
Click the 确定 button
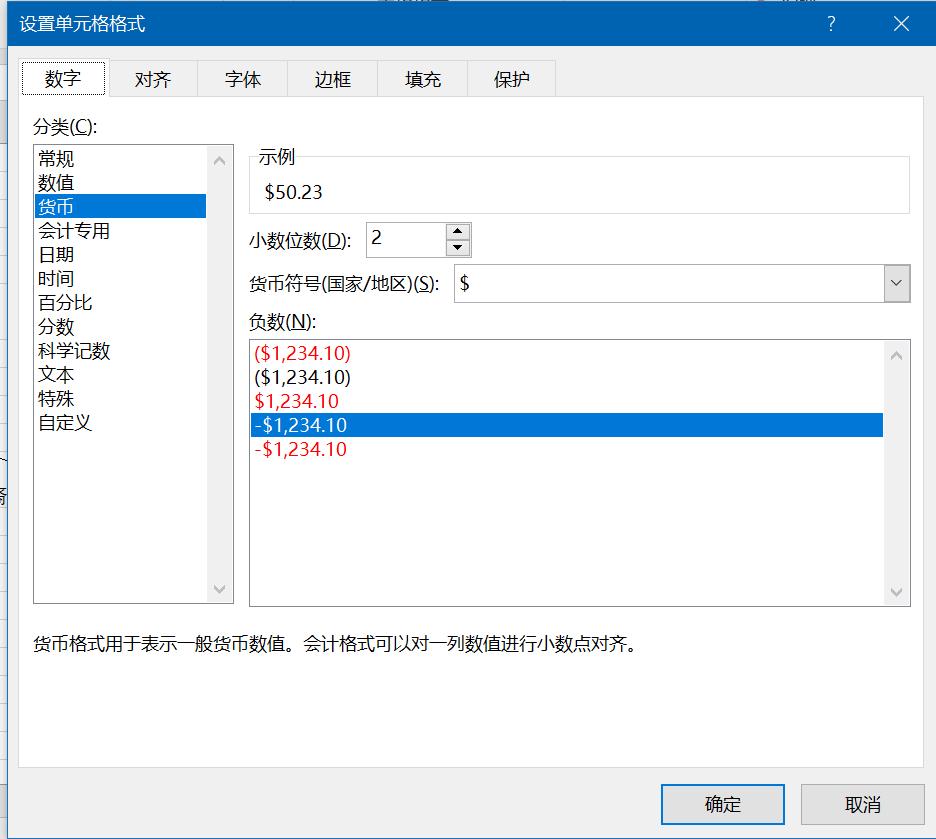(722, 804)
